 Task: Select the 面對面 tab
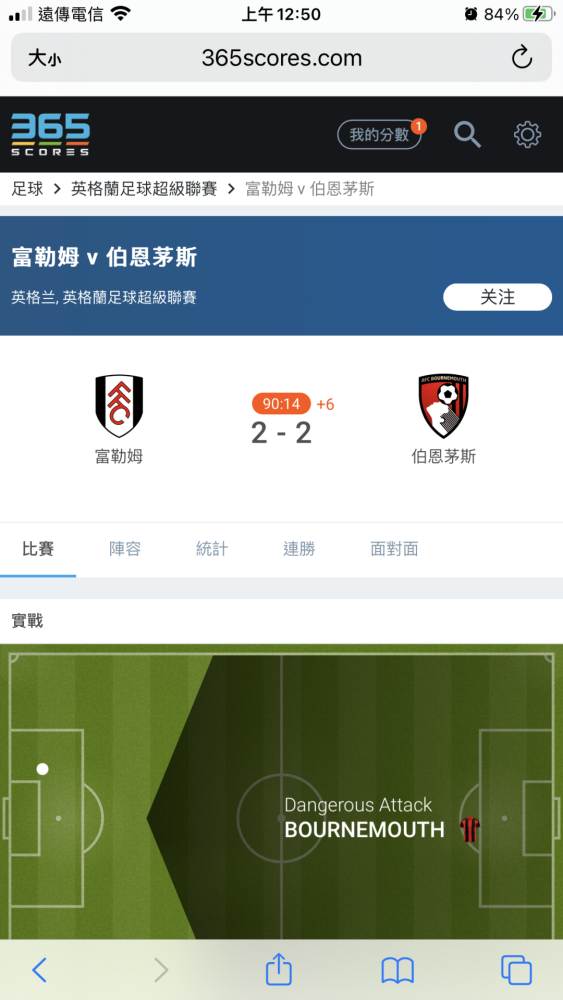tap(394, 549)
